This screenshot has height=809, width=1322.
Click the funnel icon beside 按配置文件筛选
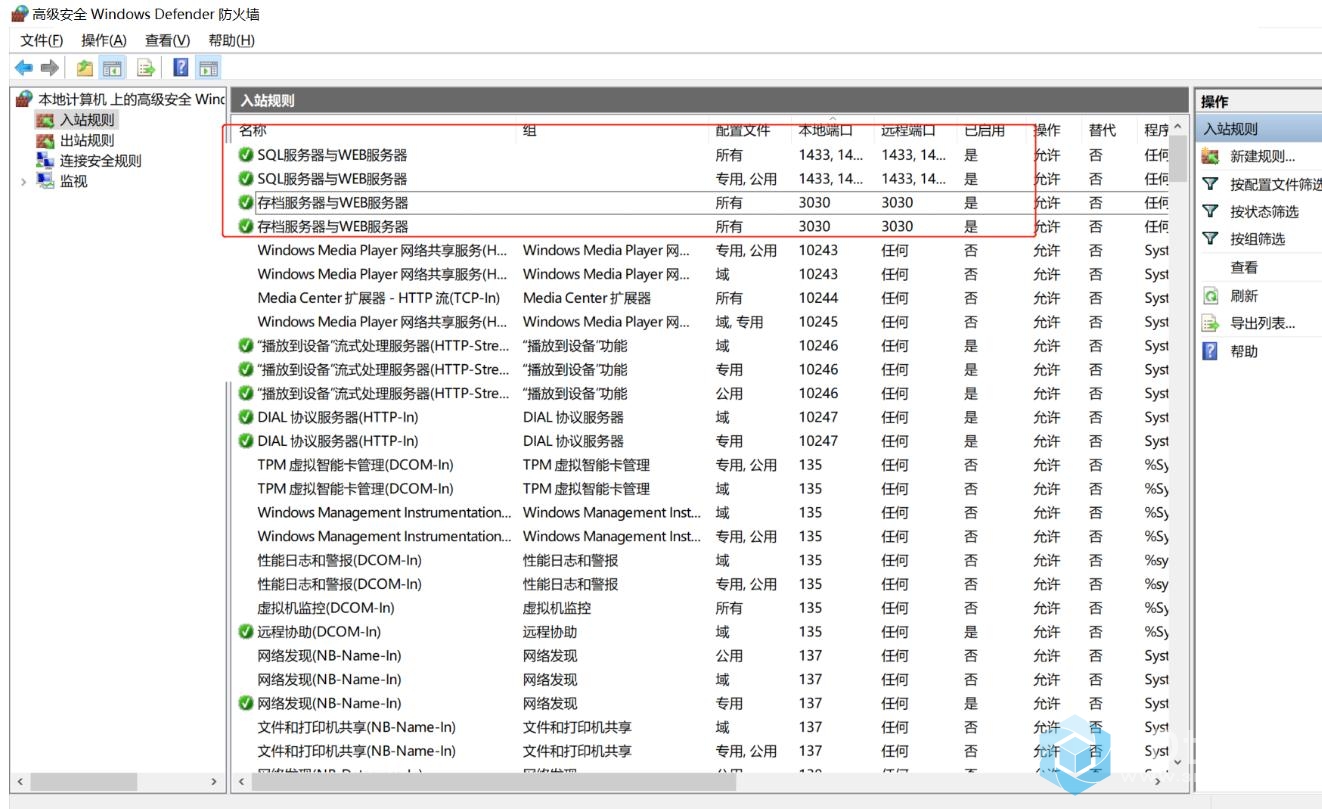coord(1210,184)
